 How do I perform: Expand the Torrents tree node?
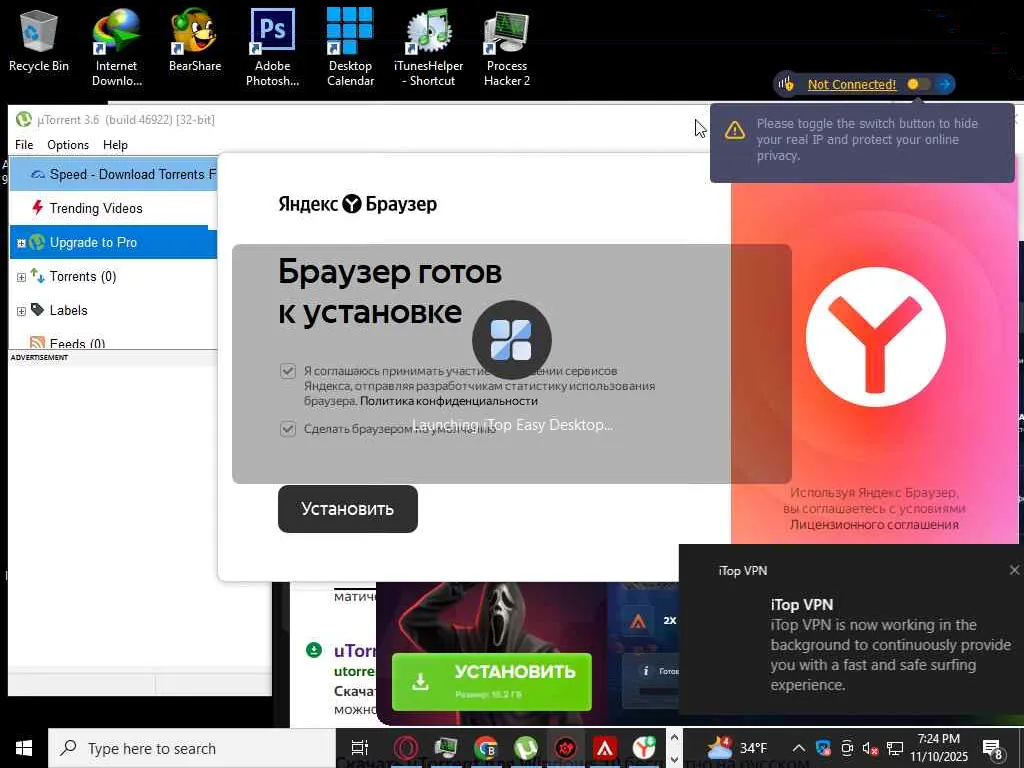click(21, 277)
